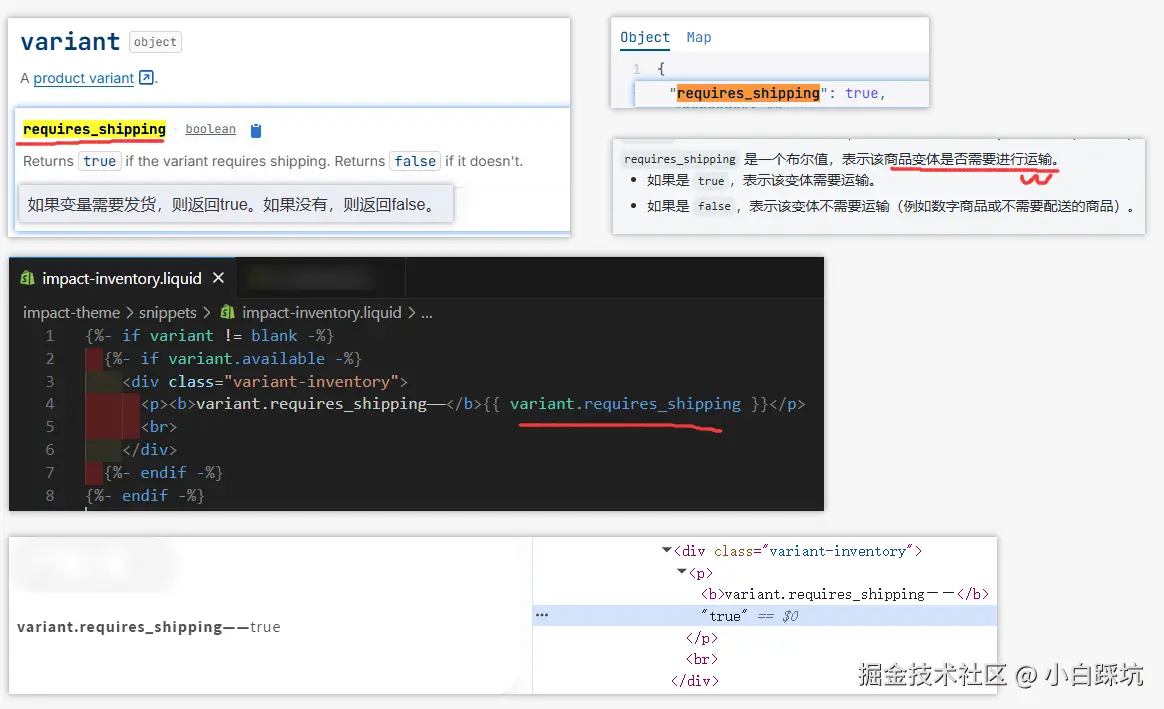This screenshot has width=1164, height=709.
Task: Select the closing /div tag row
Action: tap(695, 680)
